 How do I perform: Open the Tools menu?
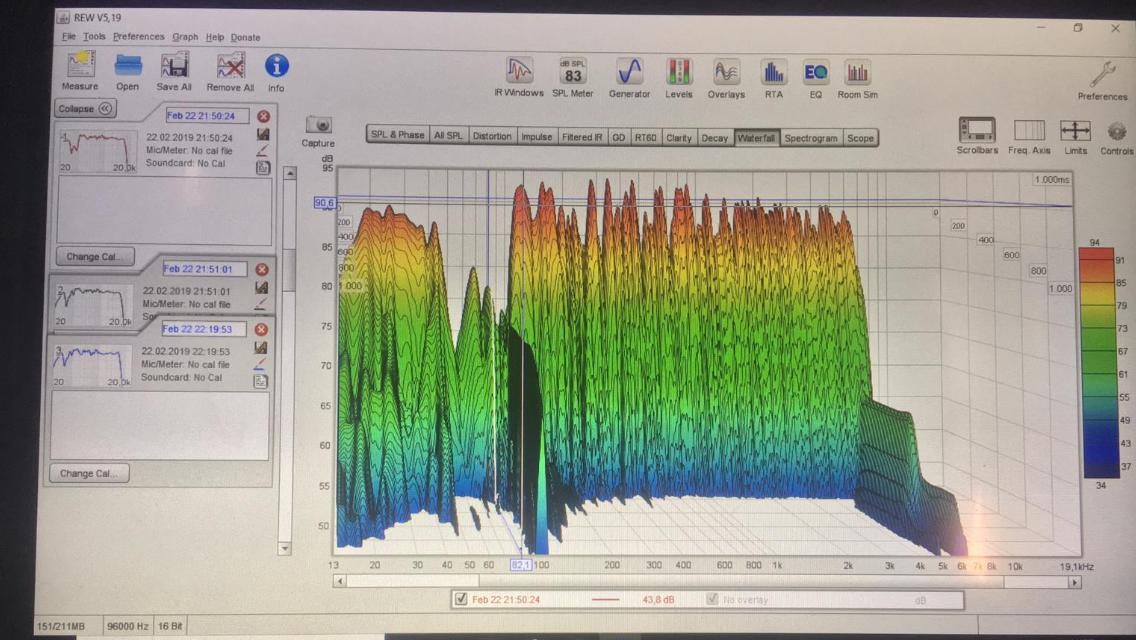(x=94, y=37)
